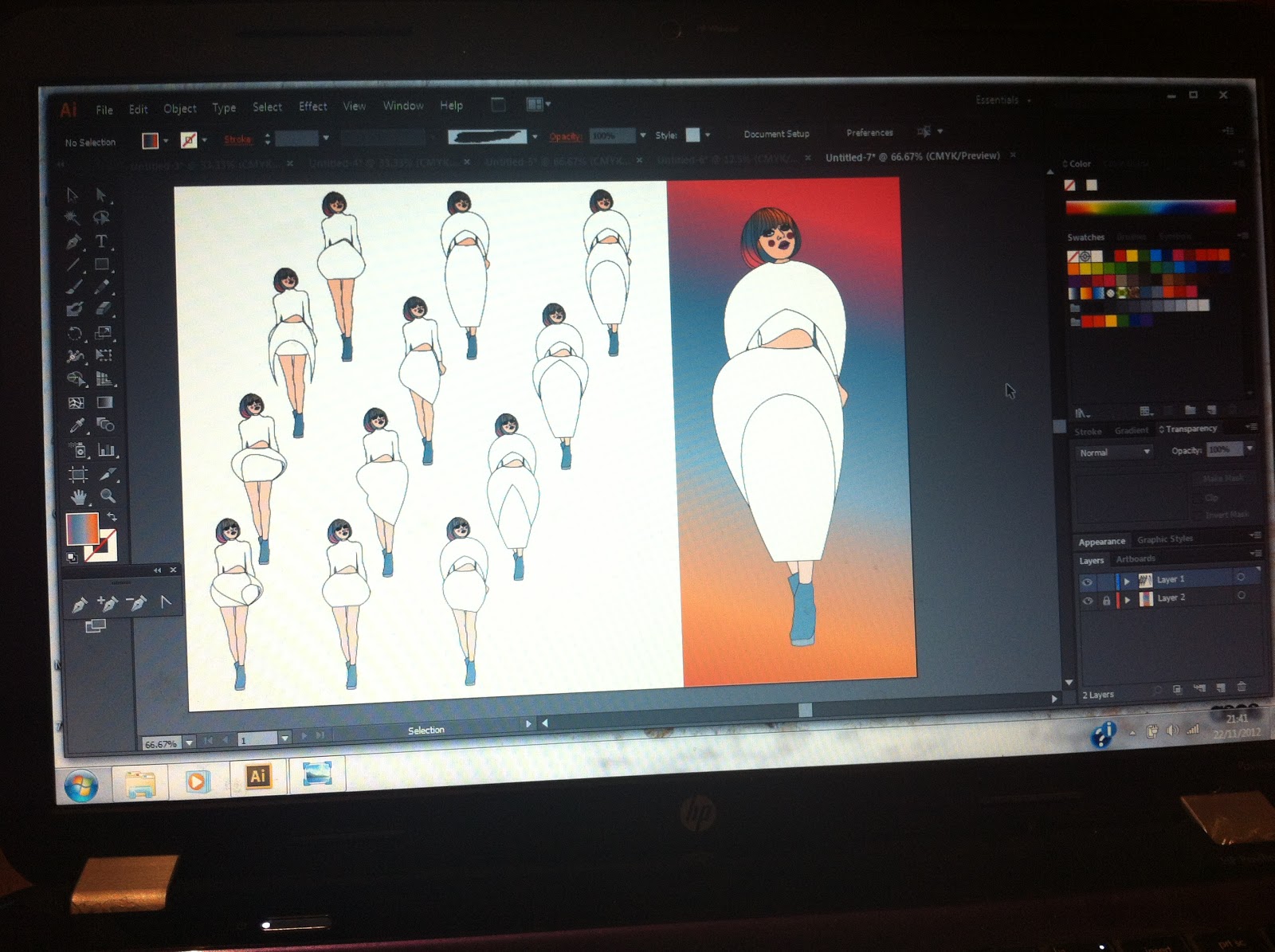Select the Symbol Sprayer tool

[x=77, y=450]
